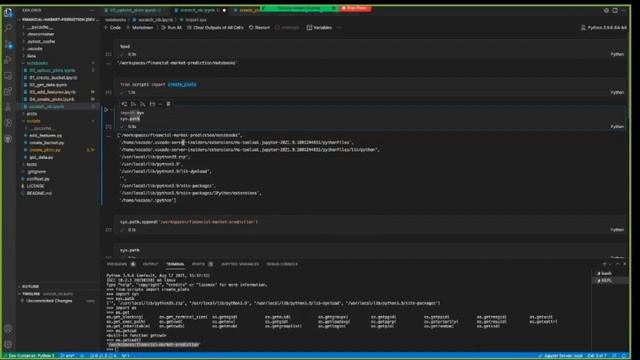The height and width of the screenshot is (360, 640).
Task: Add a new Markdown cell
Action: pyautogui.click(x=140, y=28)
